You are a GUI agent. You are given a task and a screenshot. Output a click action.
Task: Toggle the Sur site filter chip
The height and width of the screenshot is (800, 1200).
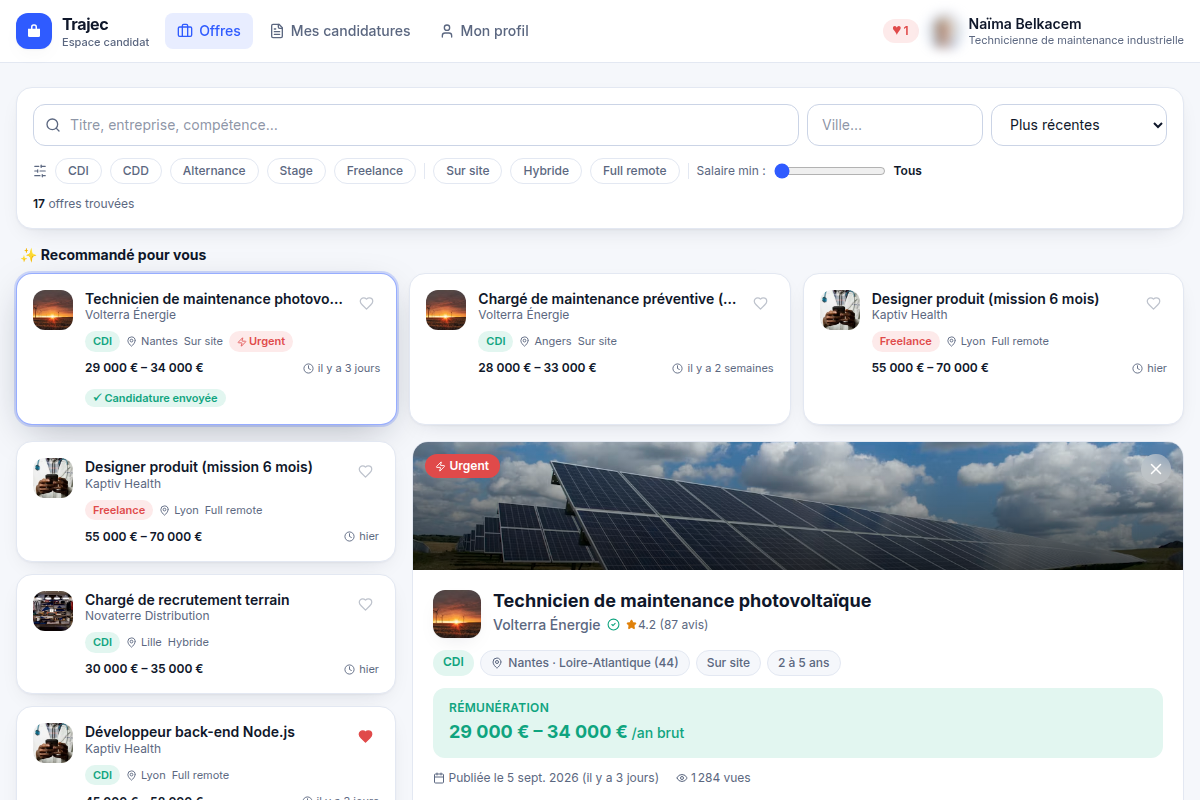click(468, 171)
